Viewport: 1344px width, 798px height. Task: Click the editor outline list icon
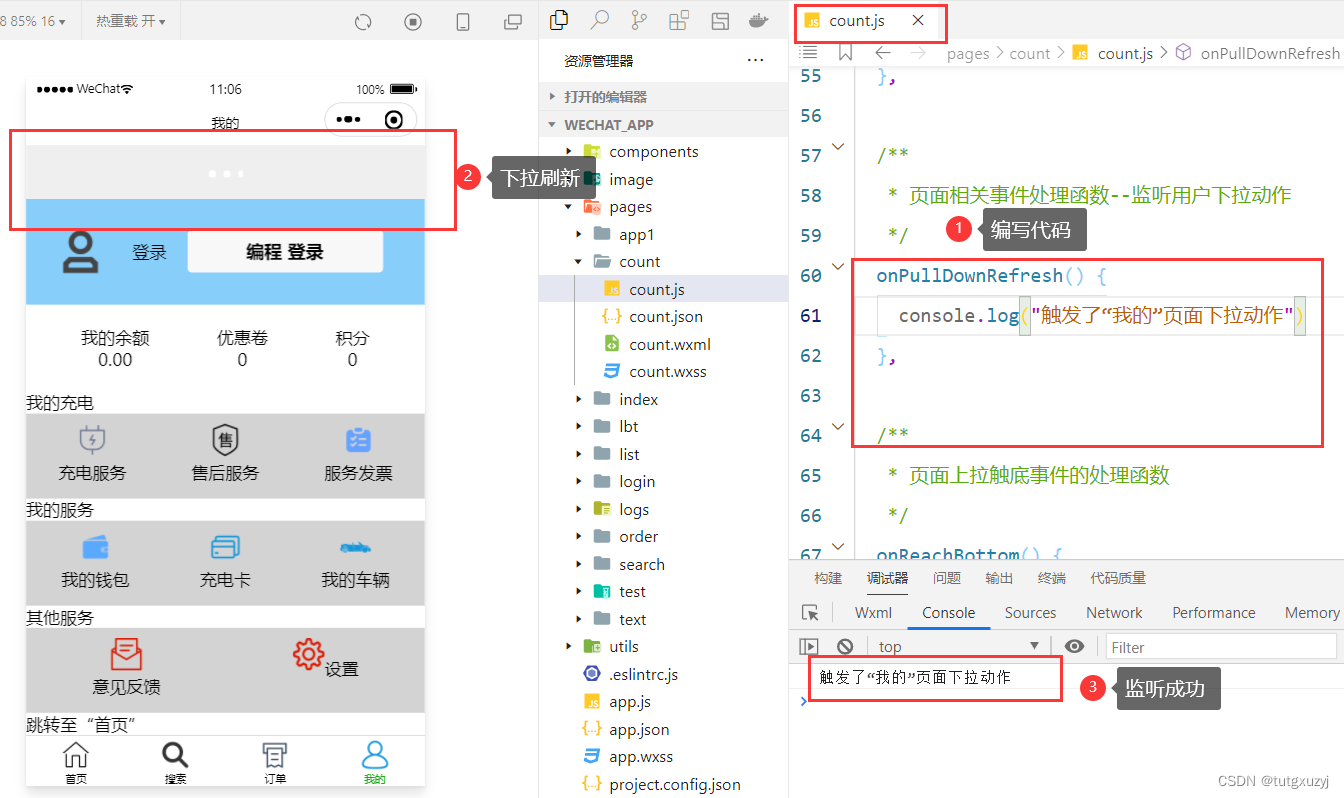coord(809,53)
